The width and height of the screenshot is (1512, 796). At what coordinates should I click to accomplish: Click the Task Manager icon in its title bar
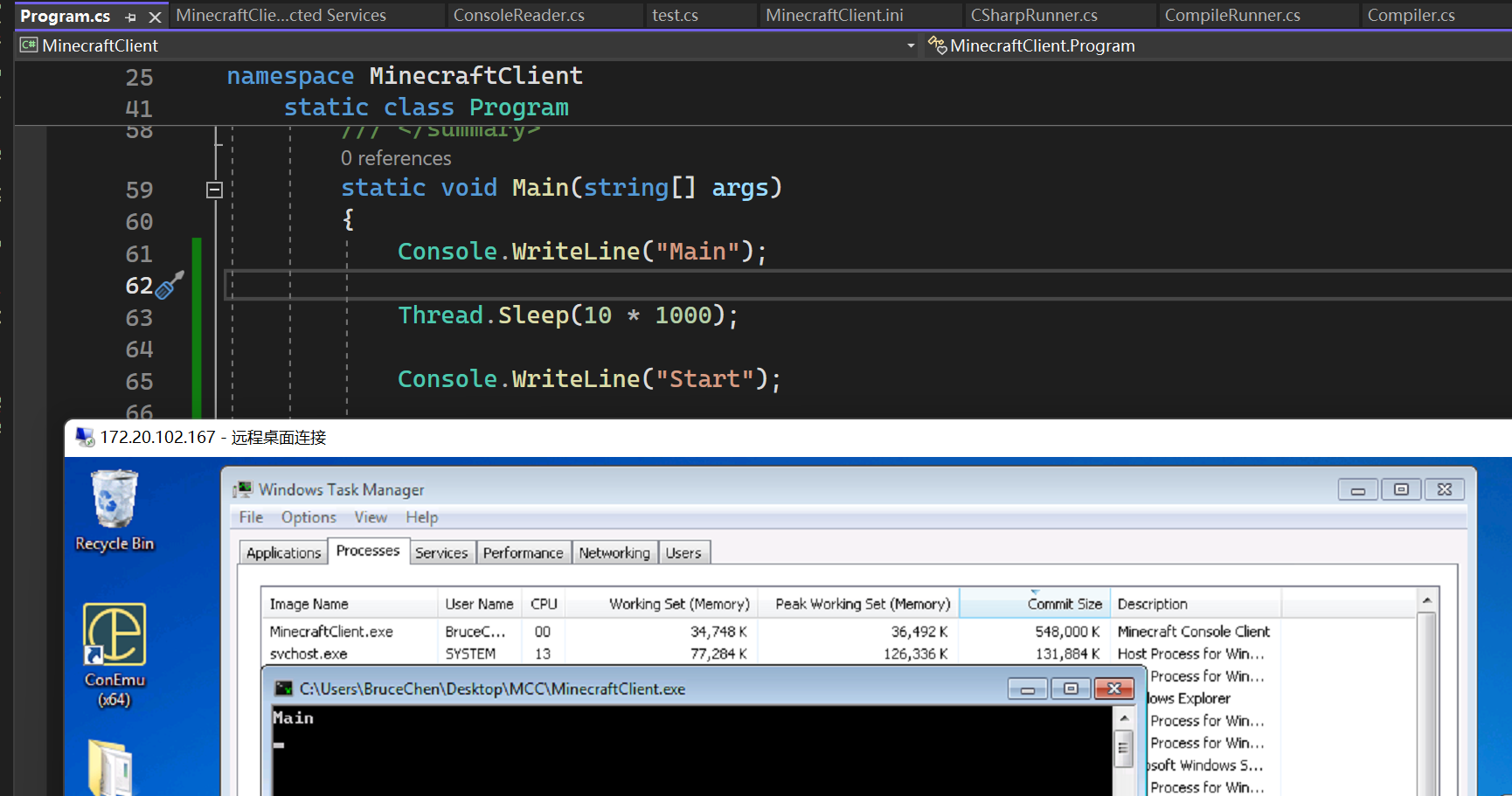tap(243, 489)
